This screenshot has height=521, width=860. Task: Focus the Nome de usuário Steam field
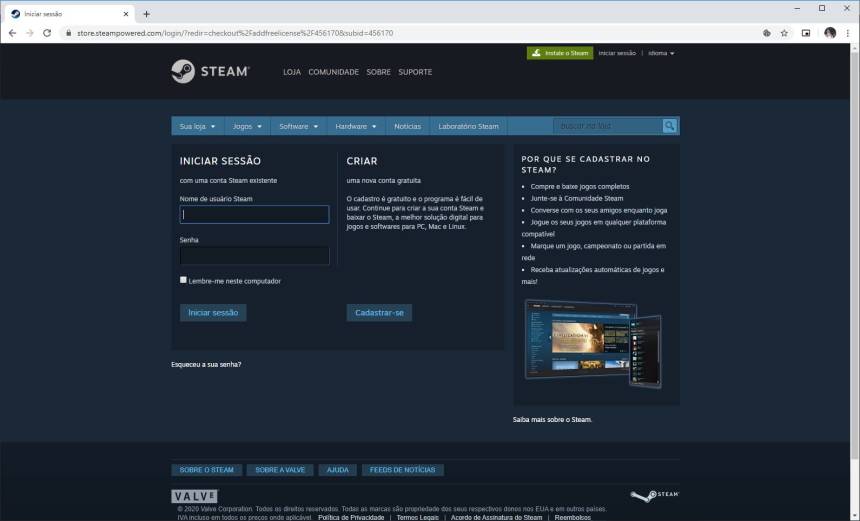pos(254,214)
